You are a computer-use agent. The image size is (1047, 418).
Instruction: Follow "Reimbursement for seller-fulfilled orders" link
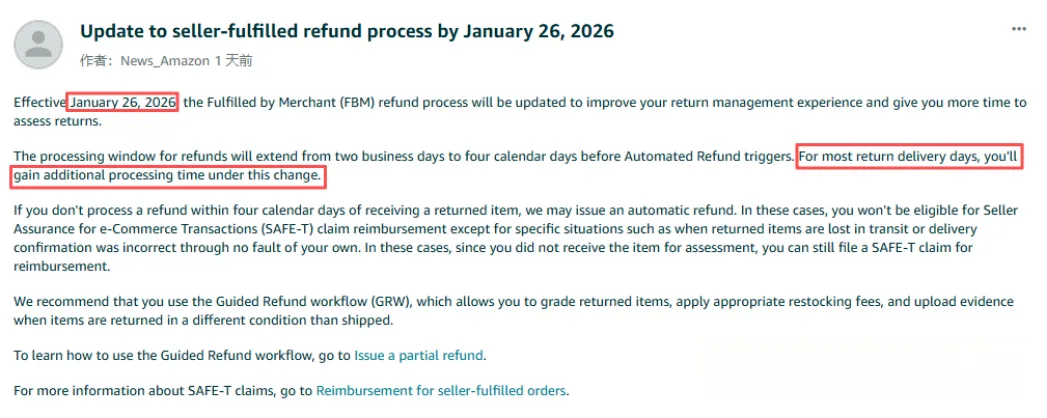[441, 390]
